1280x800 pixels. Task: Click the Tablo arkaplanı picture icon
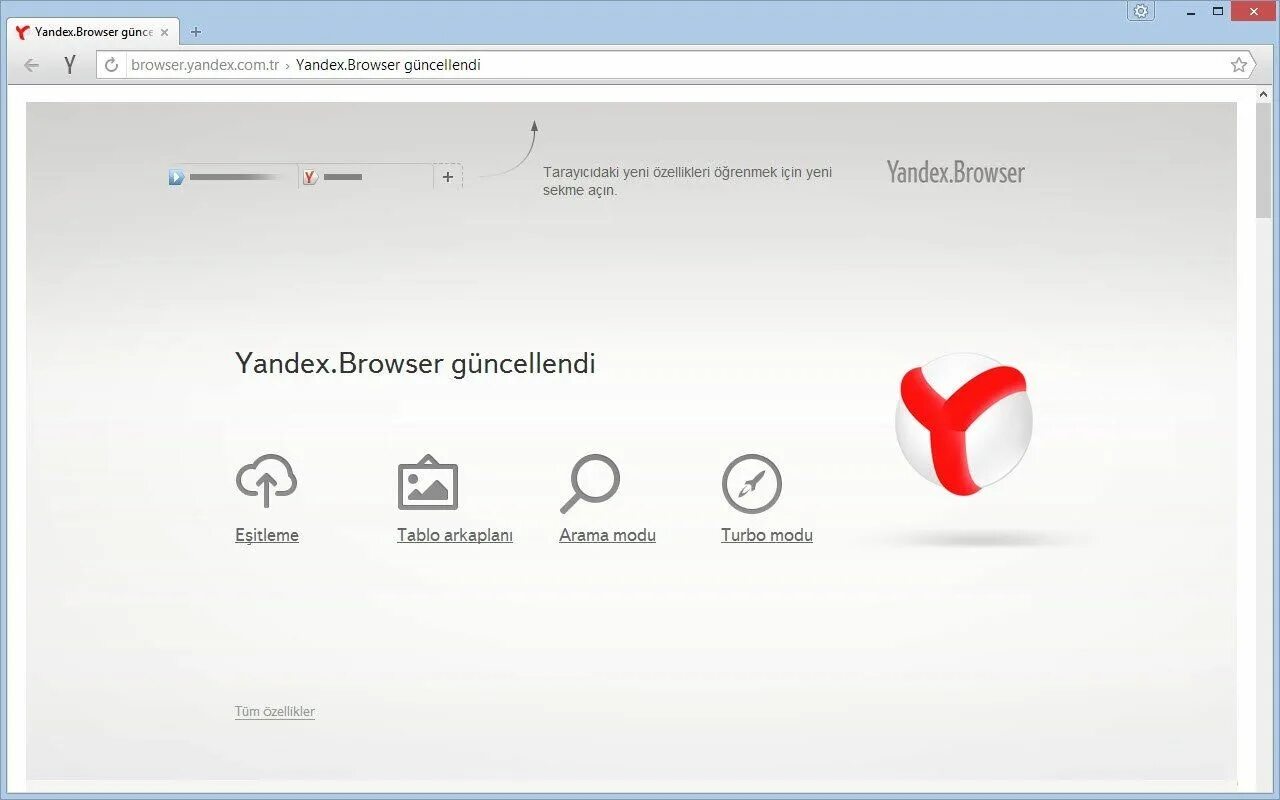pos(428,482)
